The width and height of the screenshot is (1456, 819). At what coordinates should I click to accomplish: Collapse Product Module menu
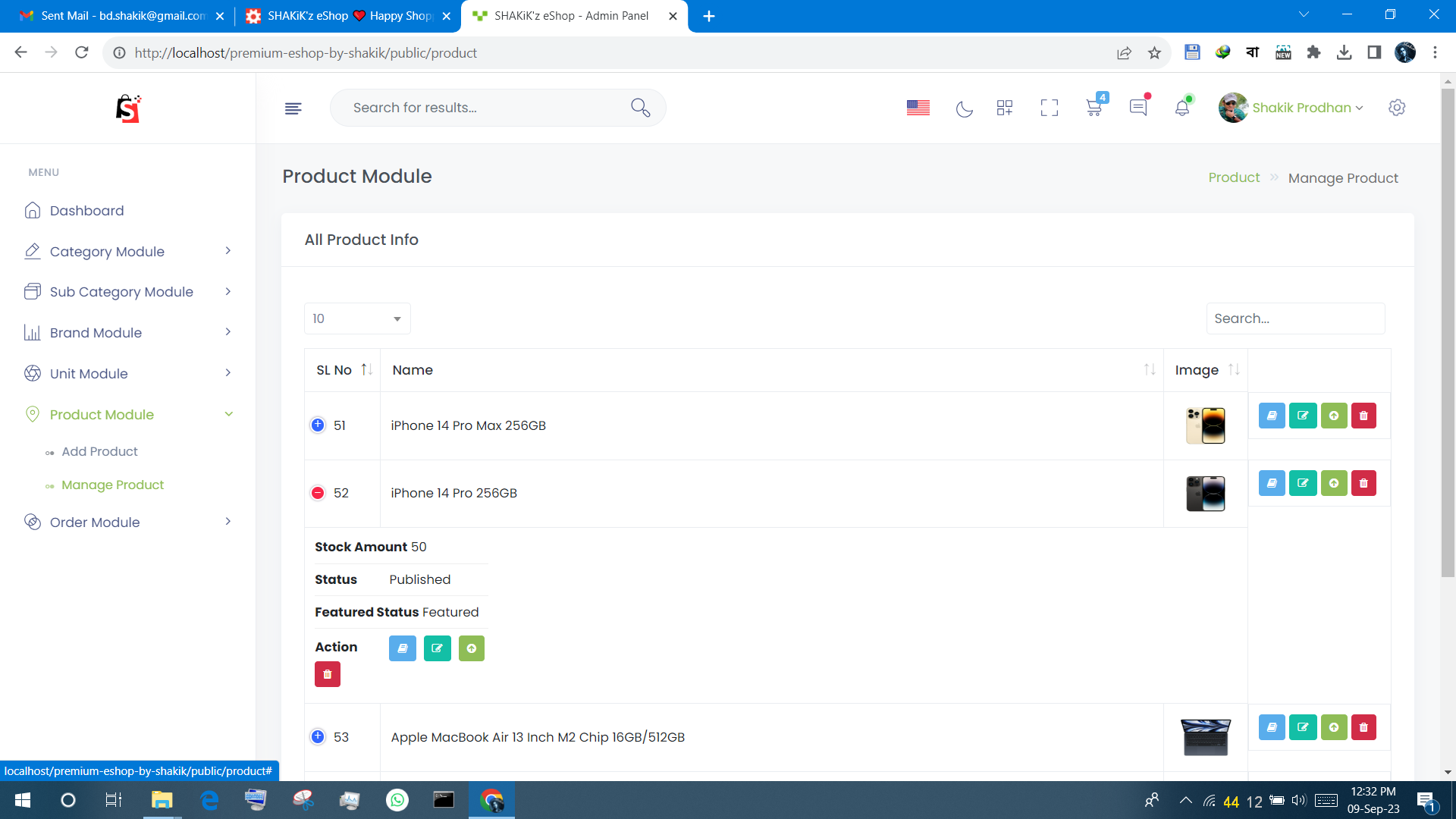coord(128,415)
